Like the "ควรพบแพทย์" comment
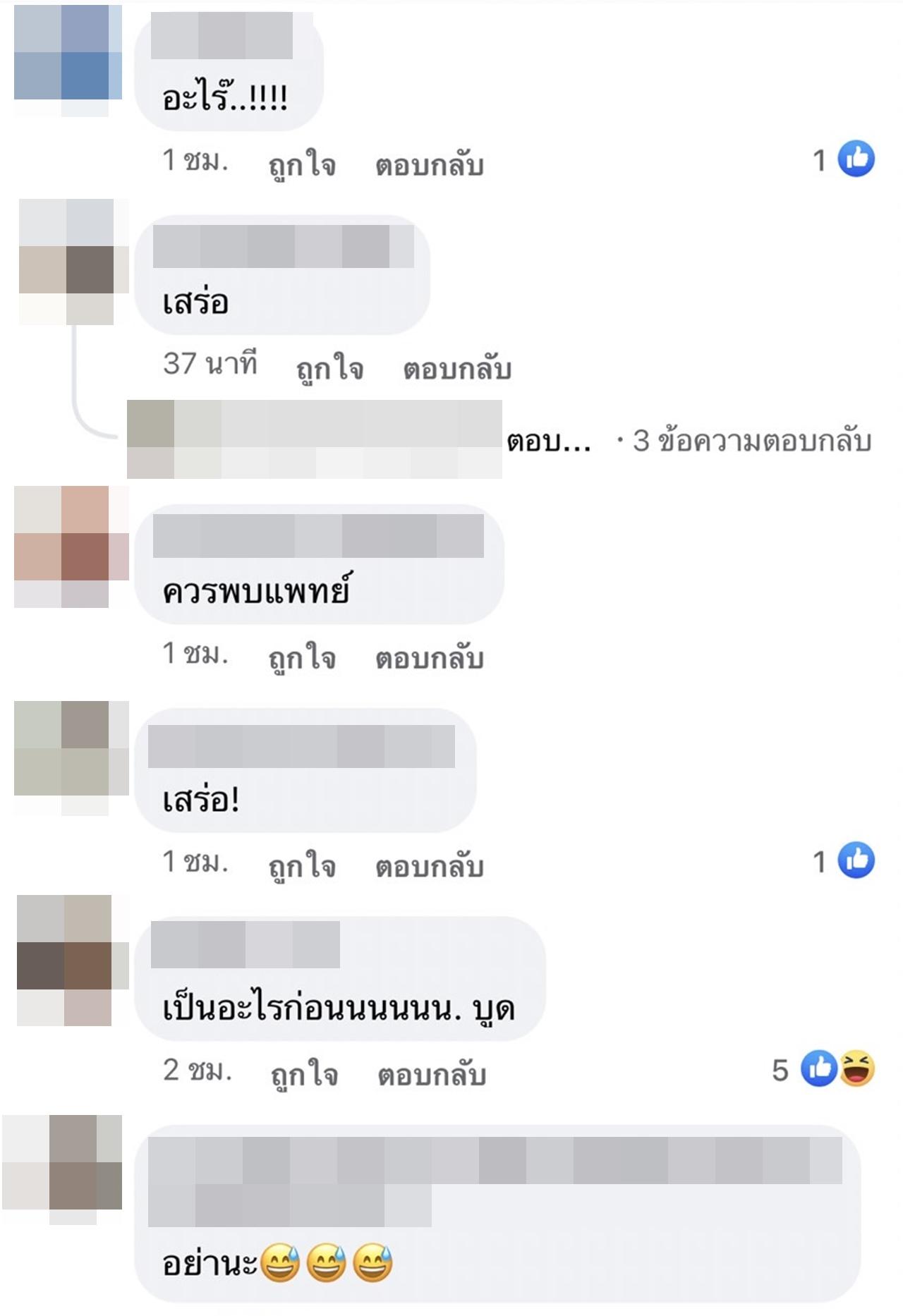Screen dimensions: 903x1316 (x=302, y=659)
